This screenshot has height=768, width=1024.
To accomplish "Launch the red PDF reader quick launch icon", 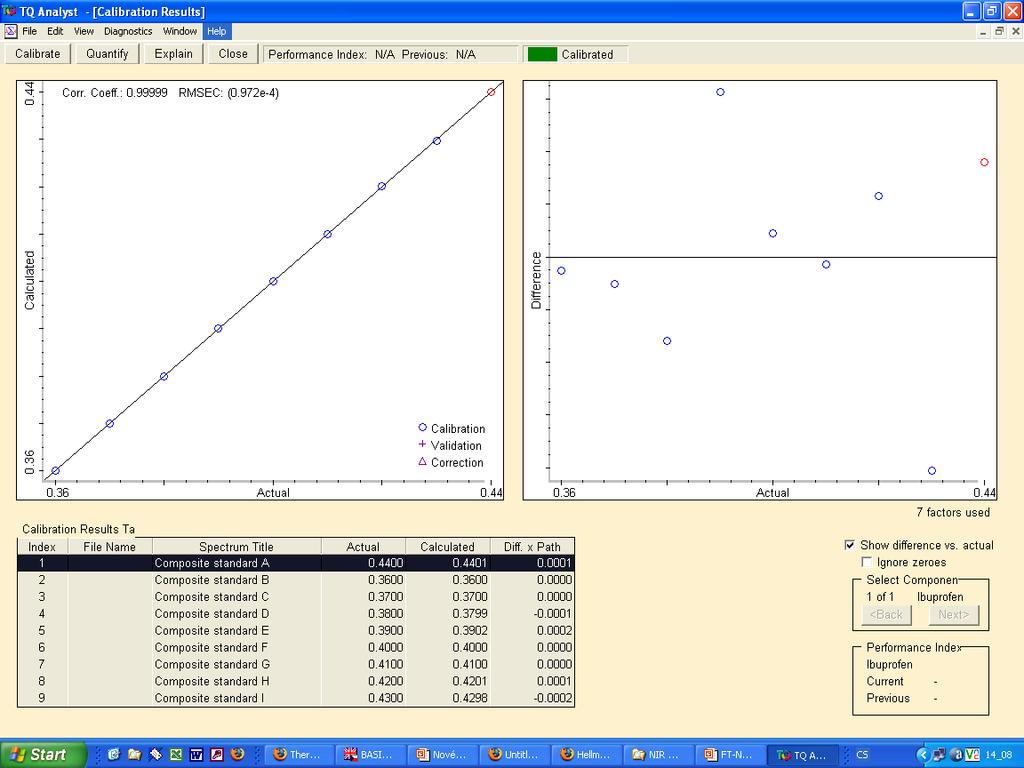I will (x=217, y=754).
